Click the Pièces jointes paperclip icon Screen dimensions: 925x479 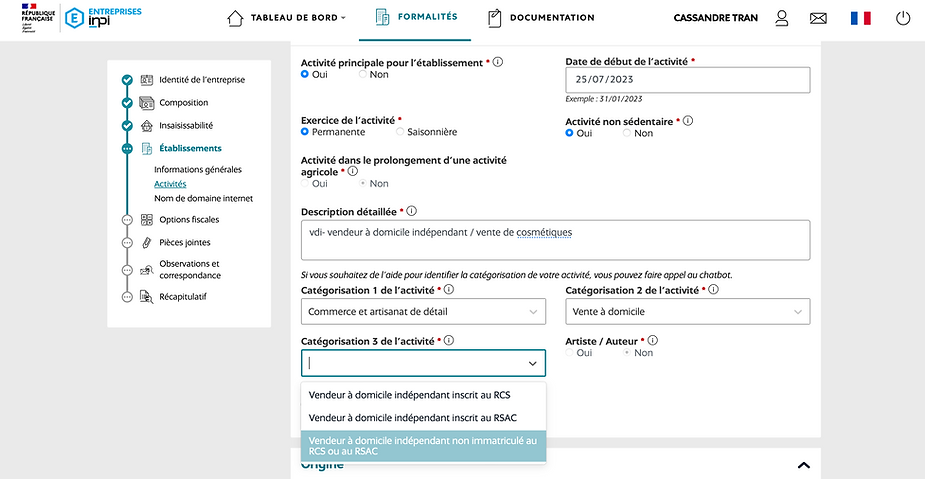(147, 243)
